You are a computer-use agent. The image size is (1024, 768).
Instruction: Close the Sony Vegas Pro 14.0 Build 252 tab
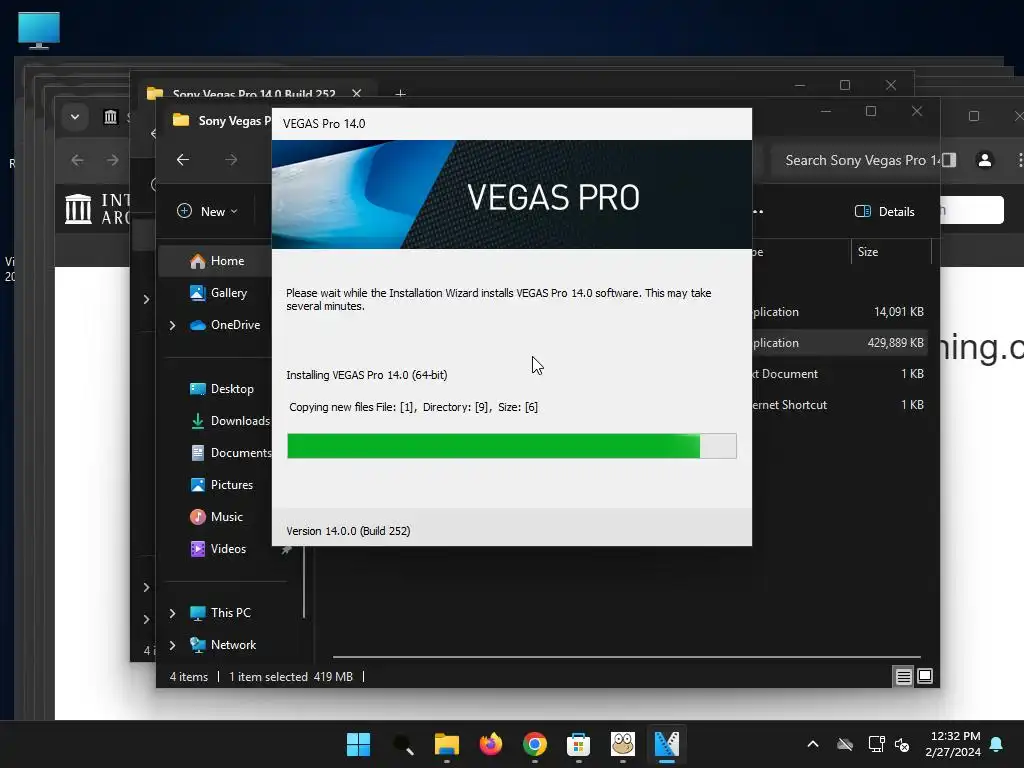(357, 93)
